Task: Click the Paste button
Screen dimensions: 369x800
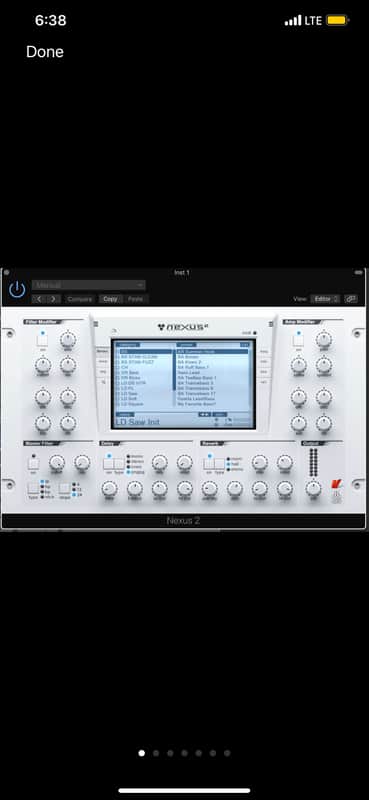Action: click(135, 299)
